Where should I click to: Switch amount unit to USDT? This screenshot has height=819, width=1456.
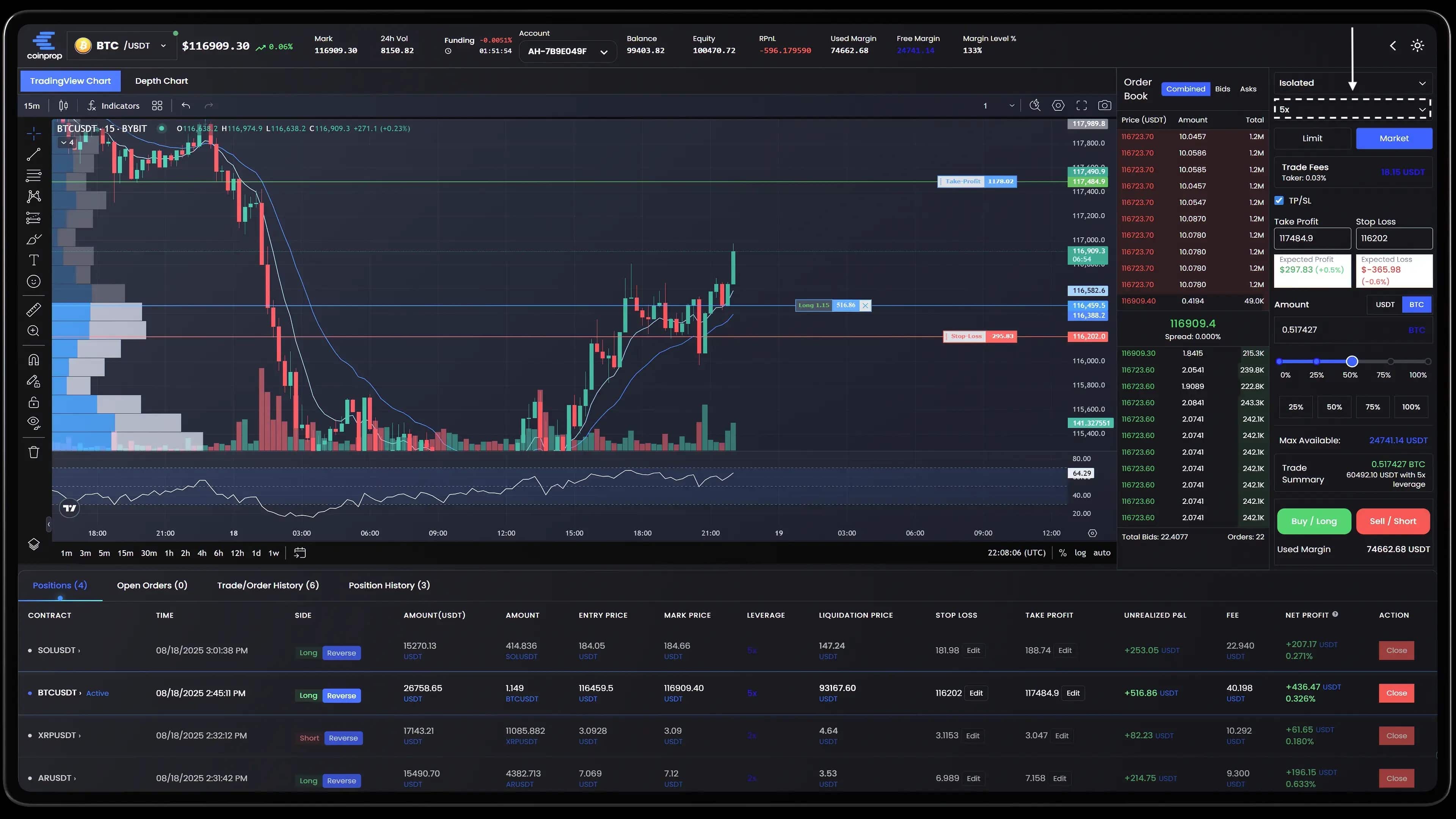point(1385,304)
